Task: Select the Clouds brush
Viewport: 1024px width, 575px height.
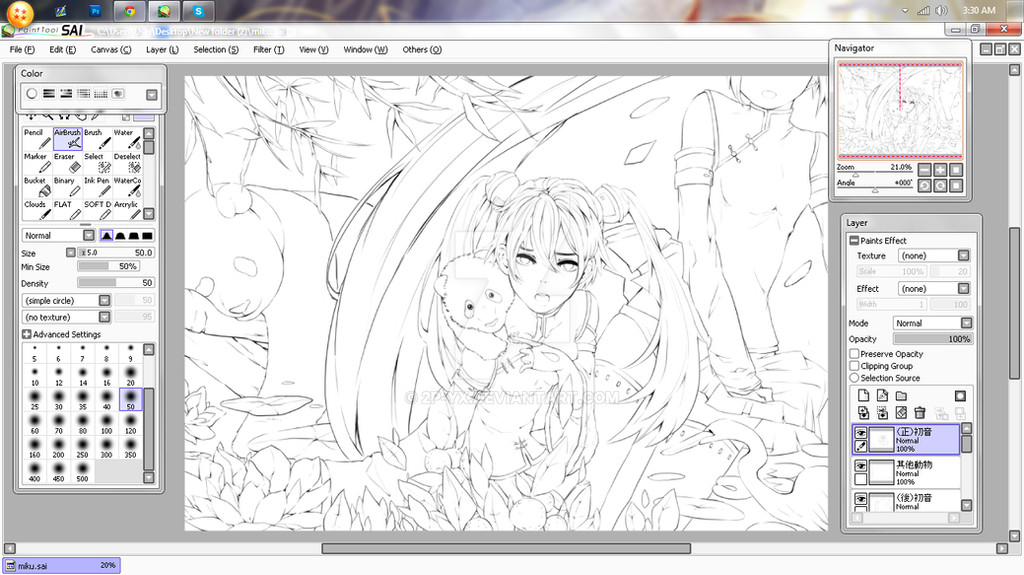Action: click(x=37, y=210)
